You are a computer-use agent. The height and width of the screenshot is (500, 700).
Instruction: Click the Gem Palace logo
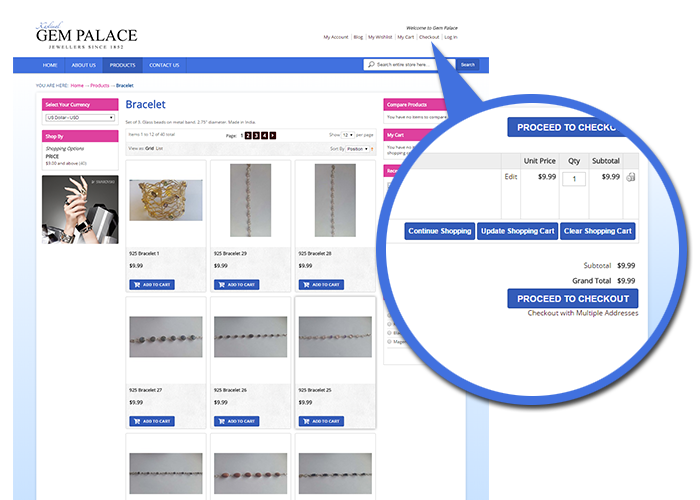[x=87, y=35]
